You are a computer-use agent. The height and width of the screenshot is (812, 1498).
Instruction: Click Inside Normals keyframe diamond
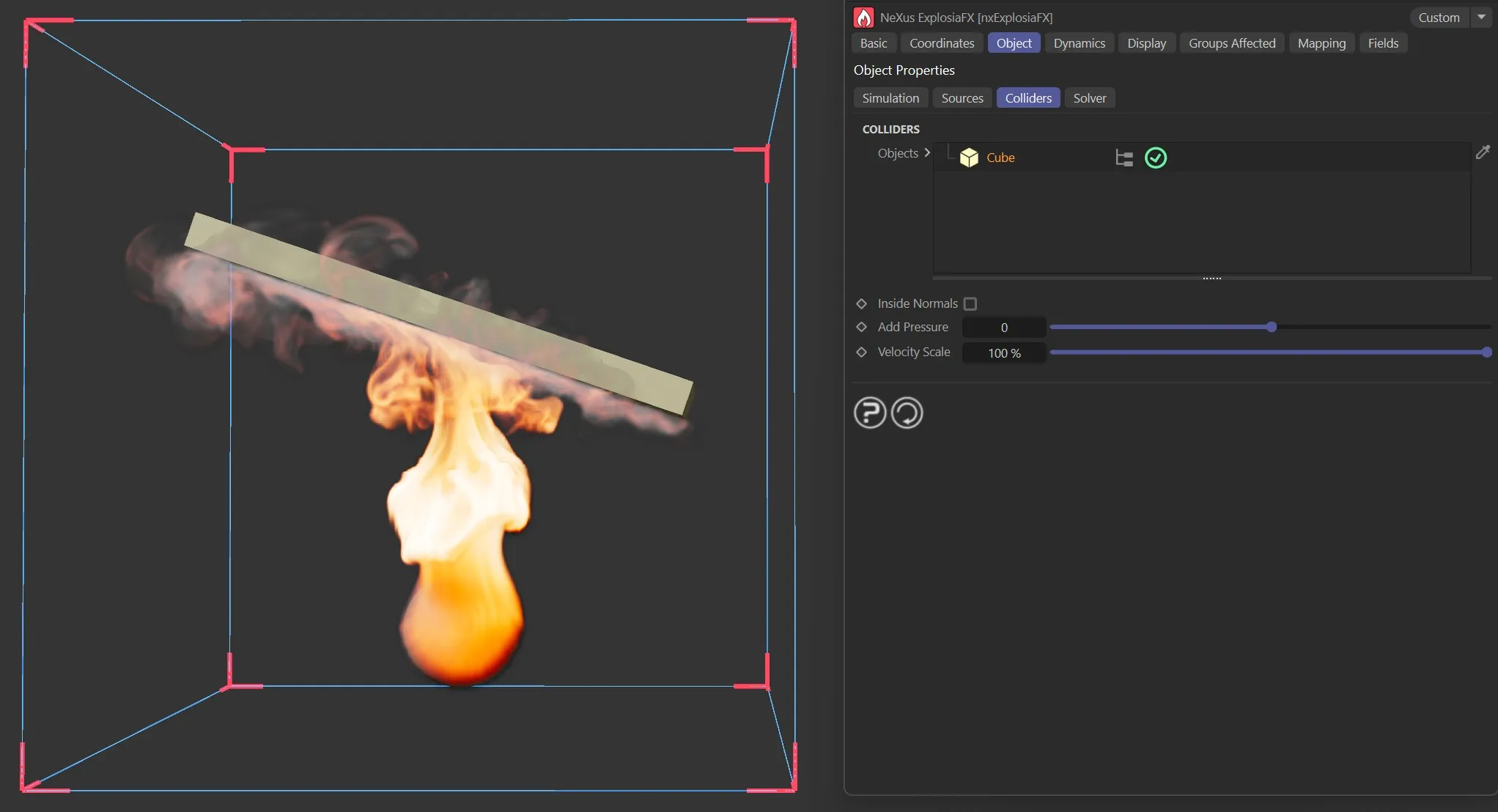(x=862, y=303)
